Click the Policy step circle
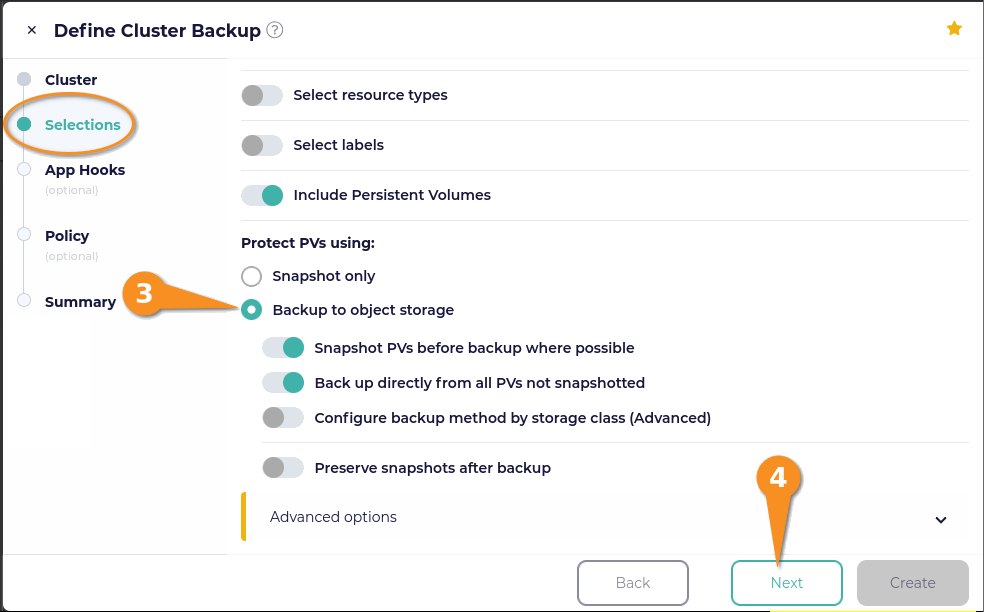 click(x=24, y=234)
